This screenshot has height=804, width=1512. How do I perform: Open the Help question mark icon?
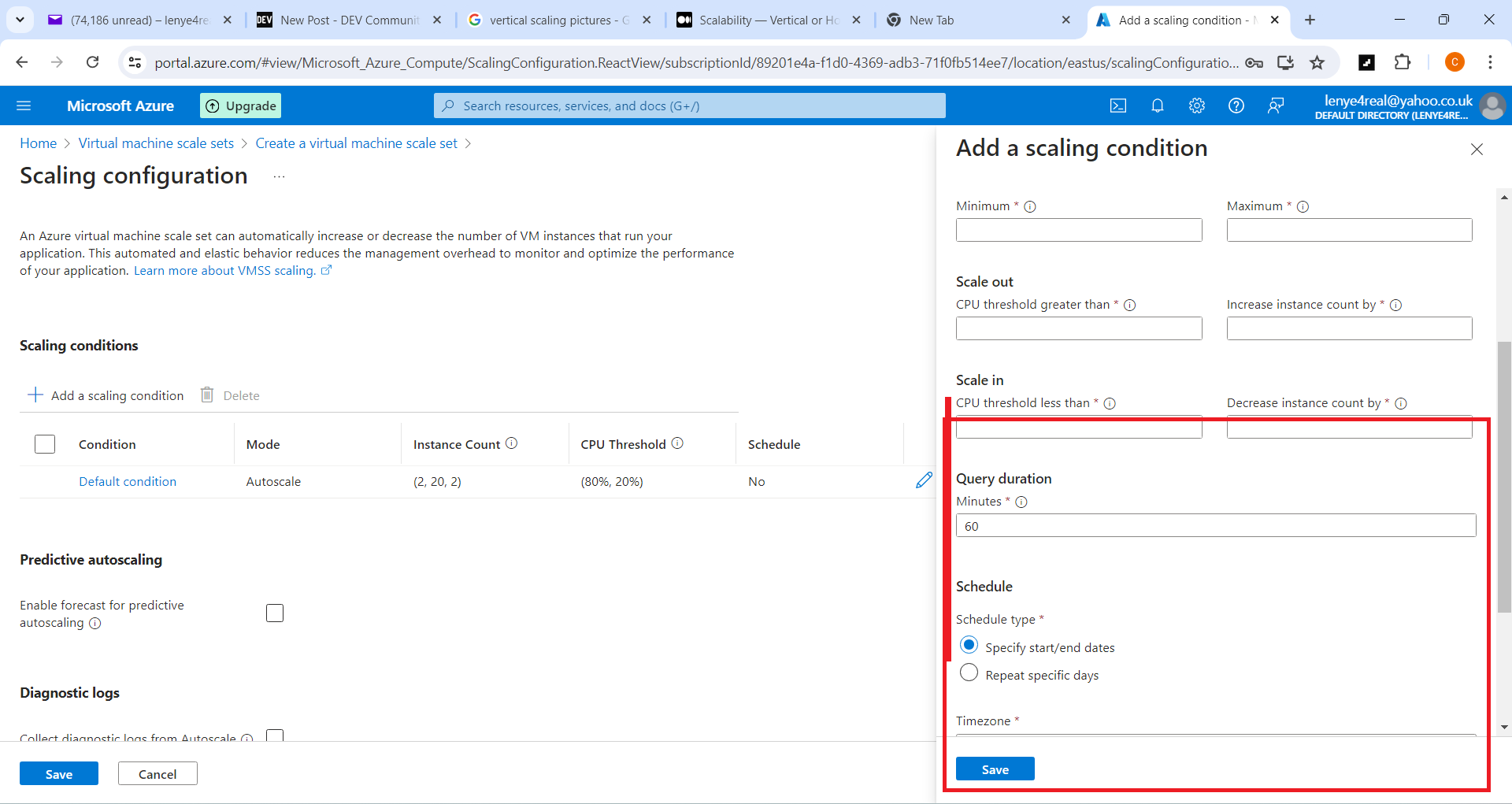click(x=1236, y=106)
